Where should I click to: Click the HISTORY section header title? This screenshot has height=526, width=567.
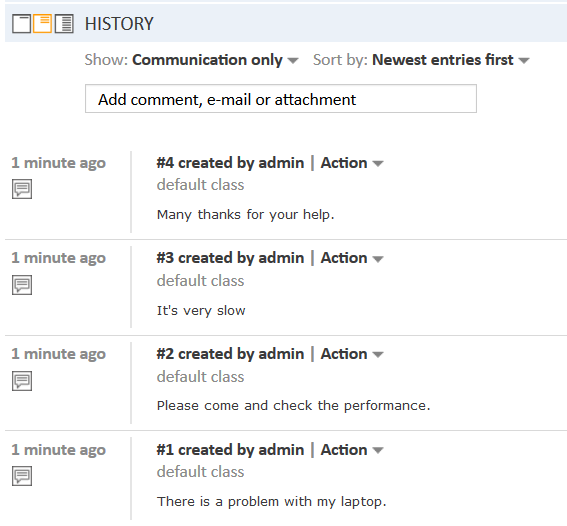pyautogui.click(x=119, y=24)
